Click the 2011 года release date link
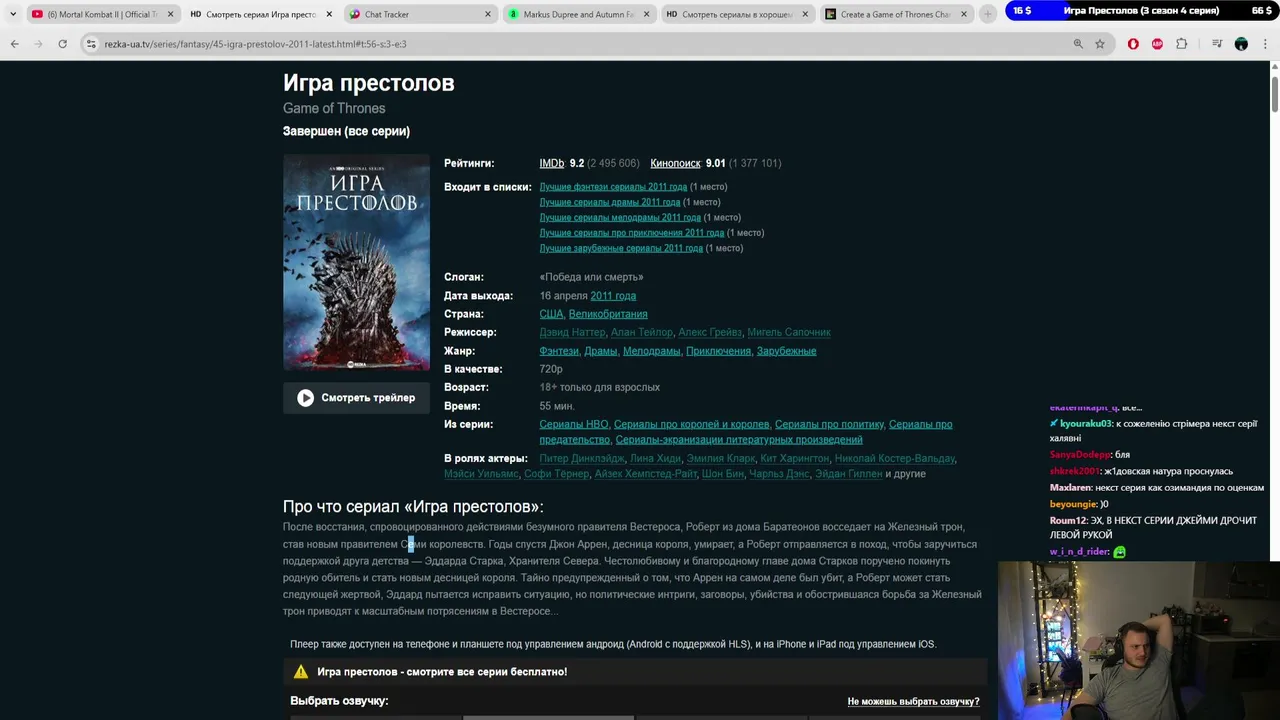The height and width of the screenshot is (720, 1280). click(613, 296)
